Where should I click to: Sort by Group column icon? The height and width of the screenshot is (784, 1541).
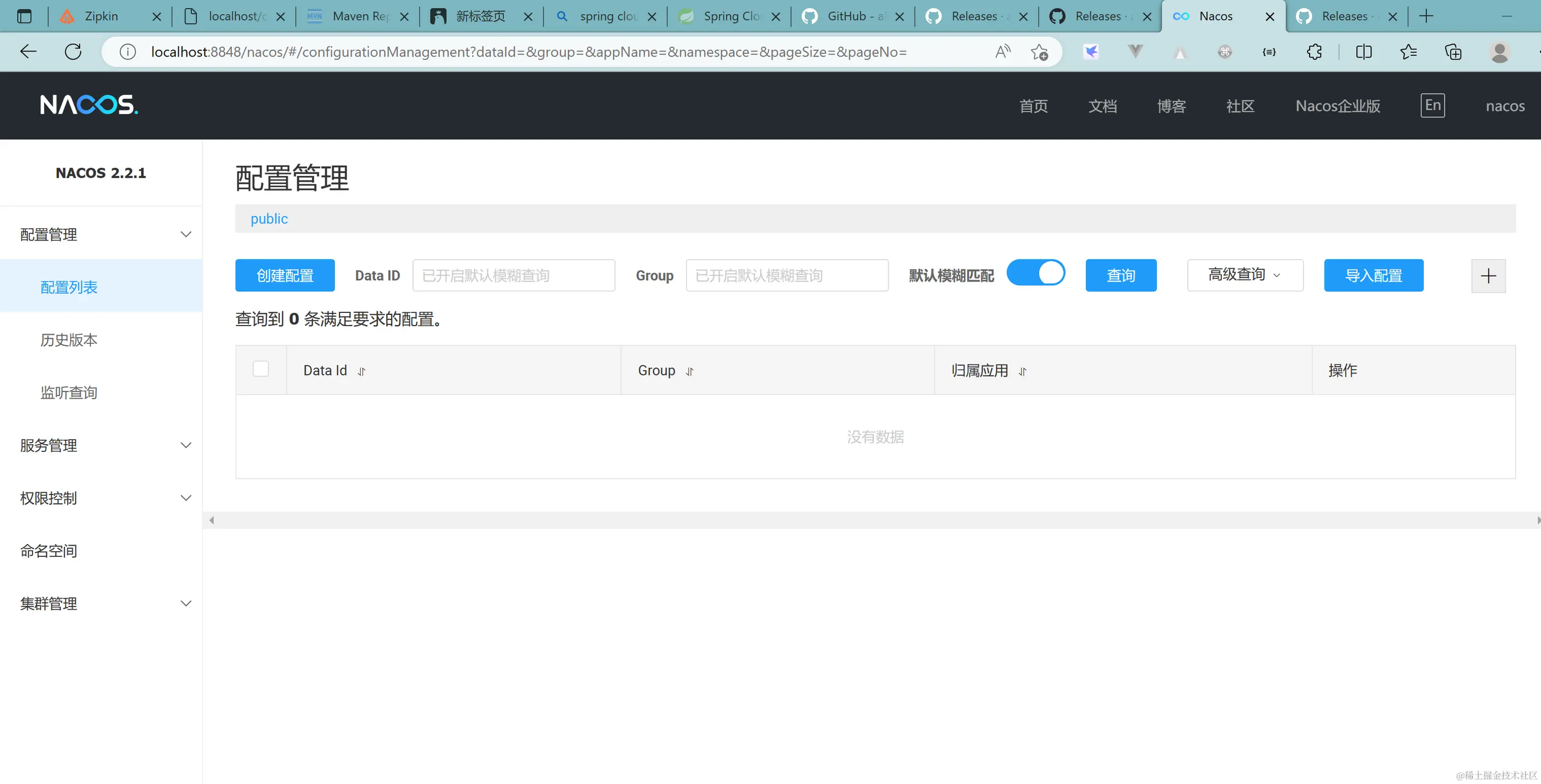pos(689,371)
